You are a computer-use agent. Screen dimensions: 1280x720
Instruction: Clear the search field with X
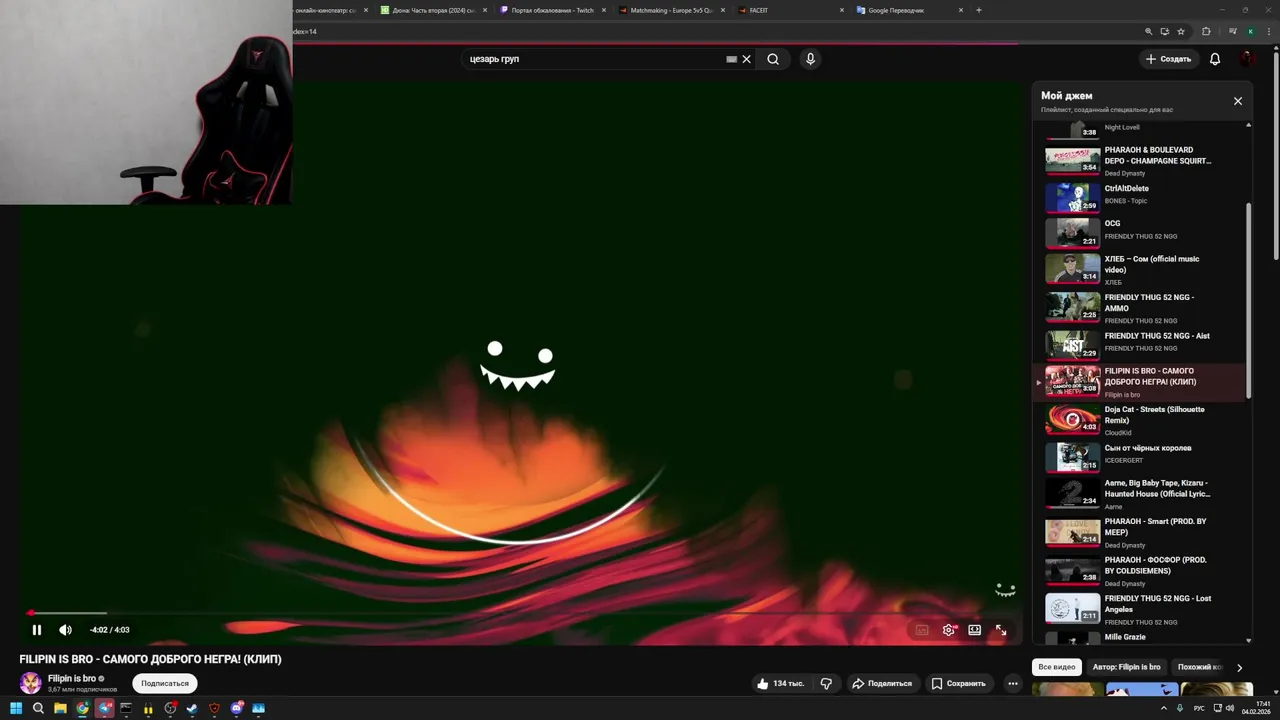coord(746,59)
